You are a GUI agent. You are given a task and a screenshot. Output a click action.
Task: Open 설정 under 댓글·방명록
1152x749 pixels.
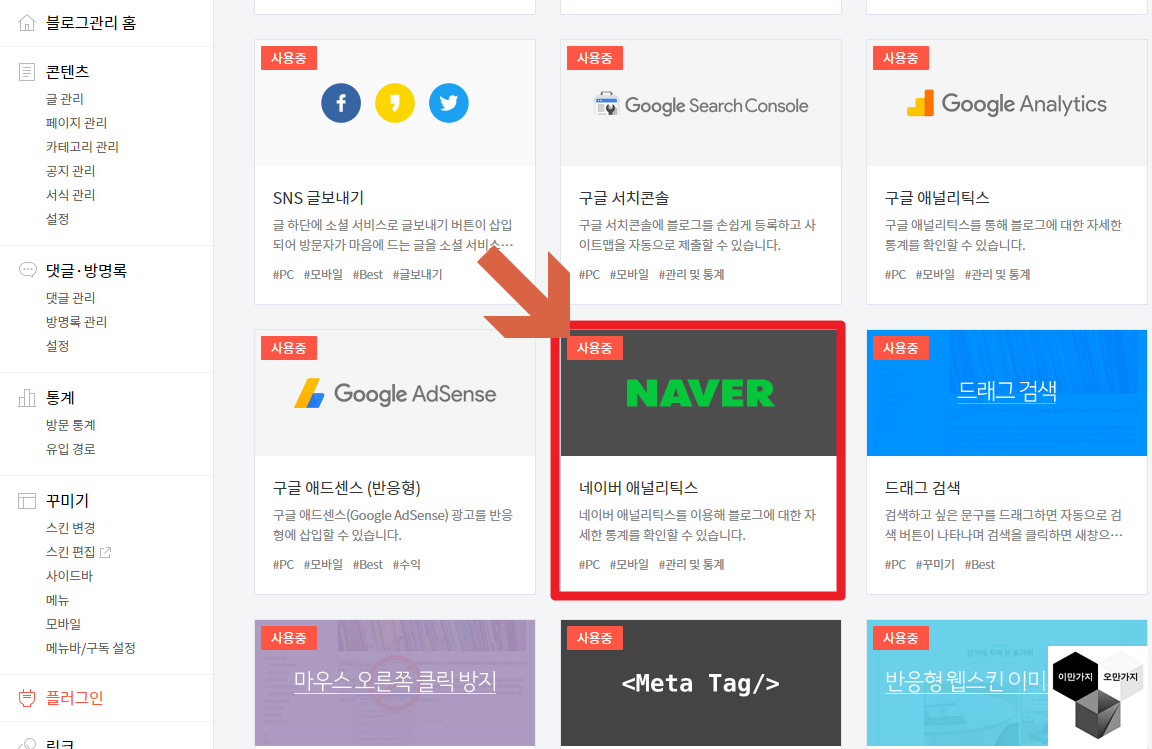pos(57,345)
